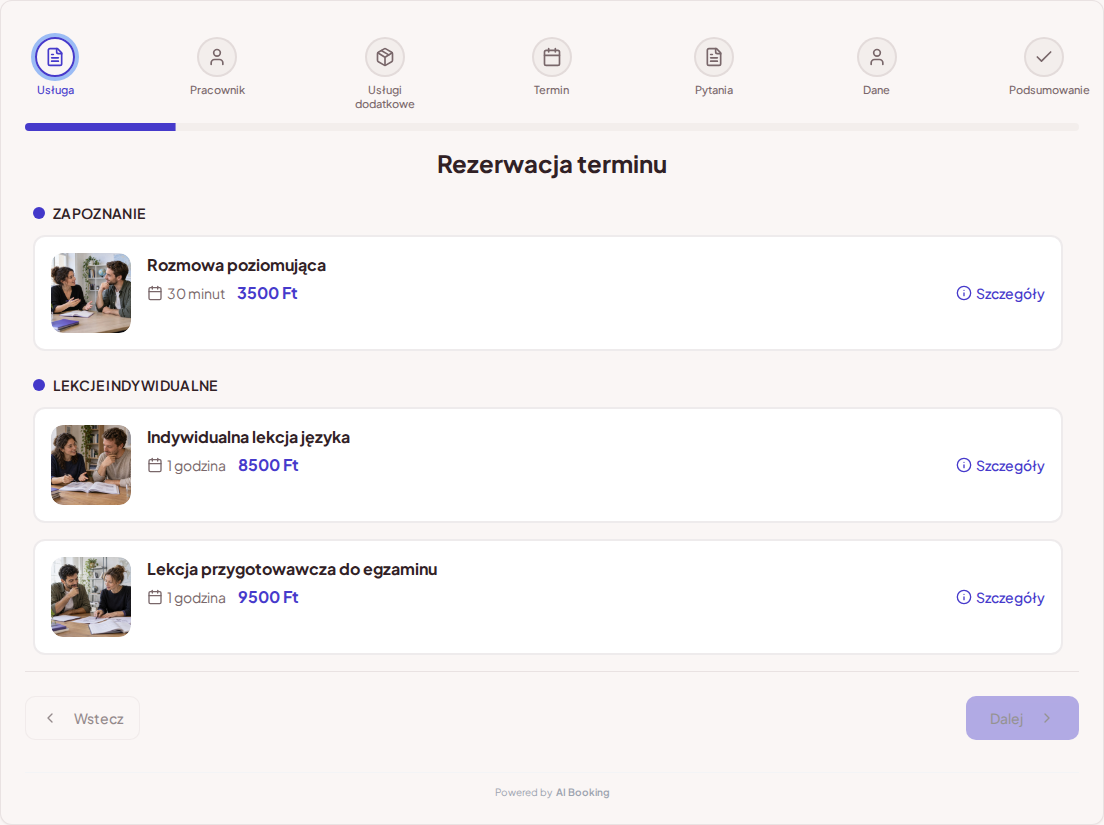
Task: Click the Pytania step document icon
Action: 714,57
